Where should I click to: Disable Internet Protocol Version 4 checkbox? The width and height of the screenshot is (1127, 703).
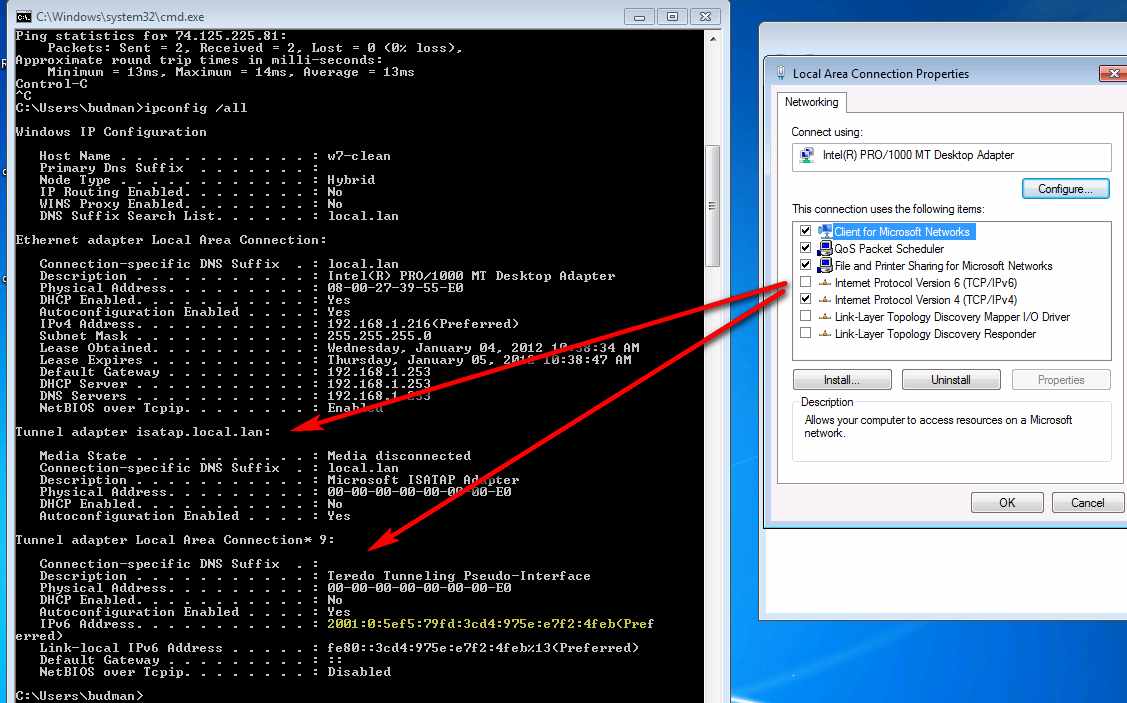(x=806, y=299)
